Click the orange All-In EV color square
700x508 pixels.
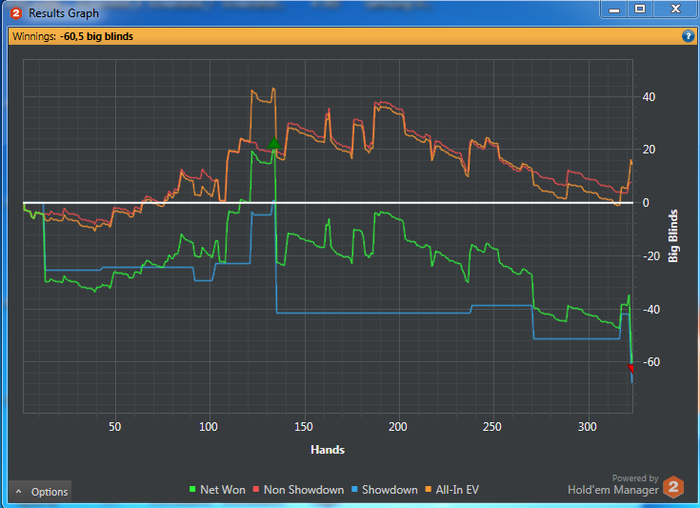pos(428,489)
